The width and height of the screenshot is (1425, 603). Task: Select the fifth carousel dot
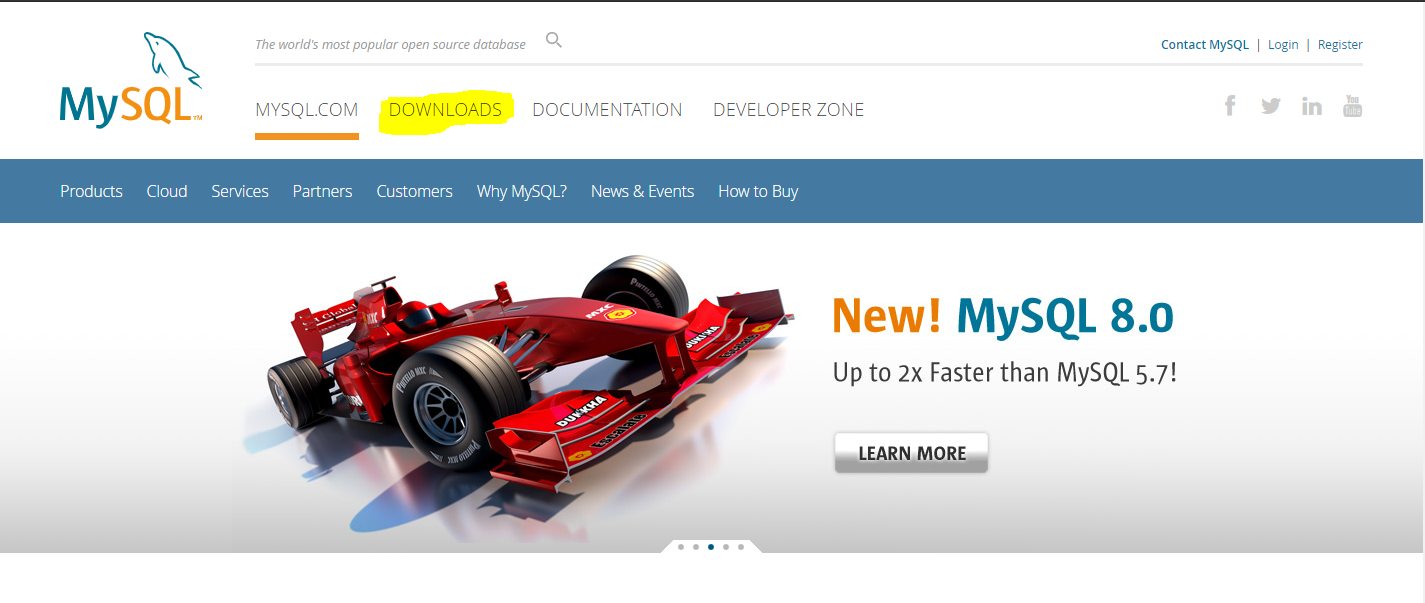click(x=741, y=547)
